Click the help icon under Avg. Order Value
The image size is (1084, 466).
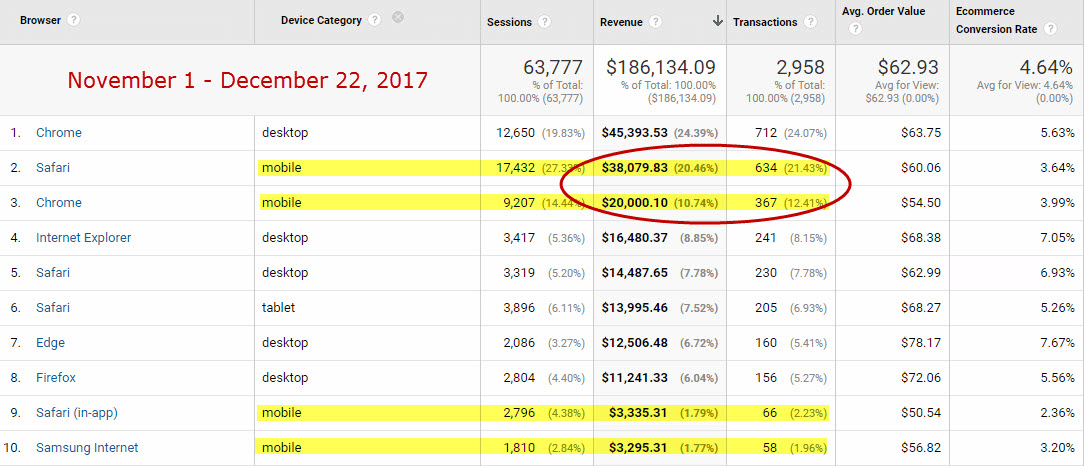point(855,29)
